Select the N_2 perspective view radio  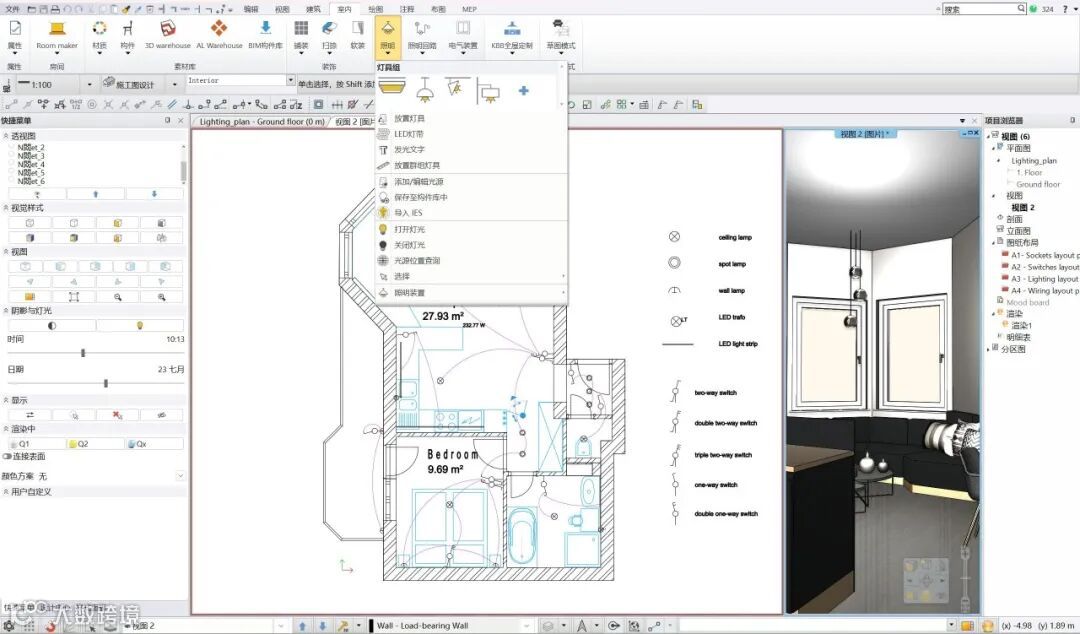(x=12, y=148)
